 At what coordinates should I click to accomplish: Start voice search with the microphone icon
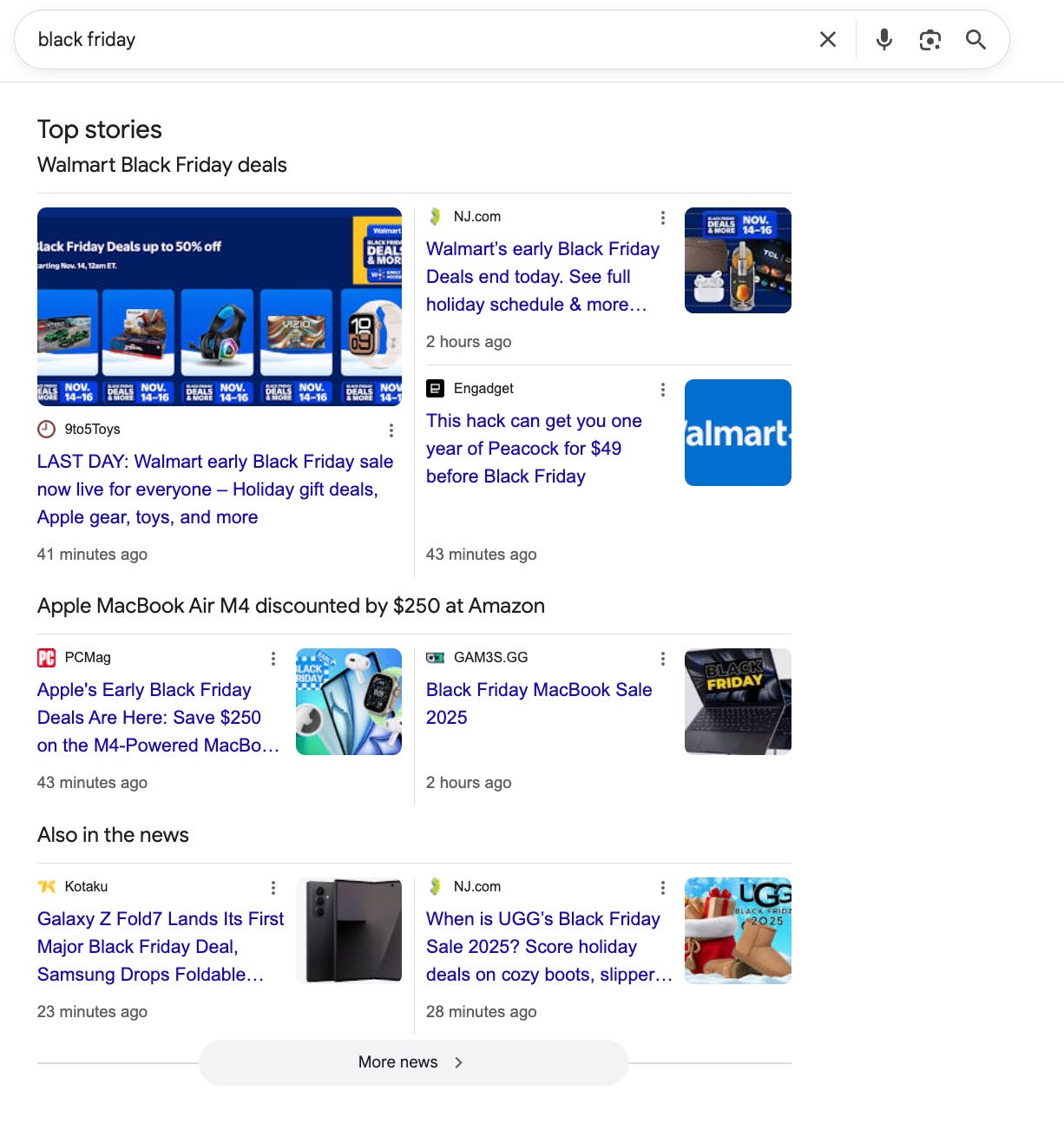point(884,39)
